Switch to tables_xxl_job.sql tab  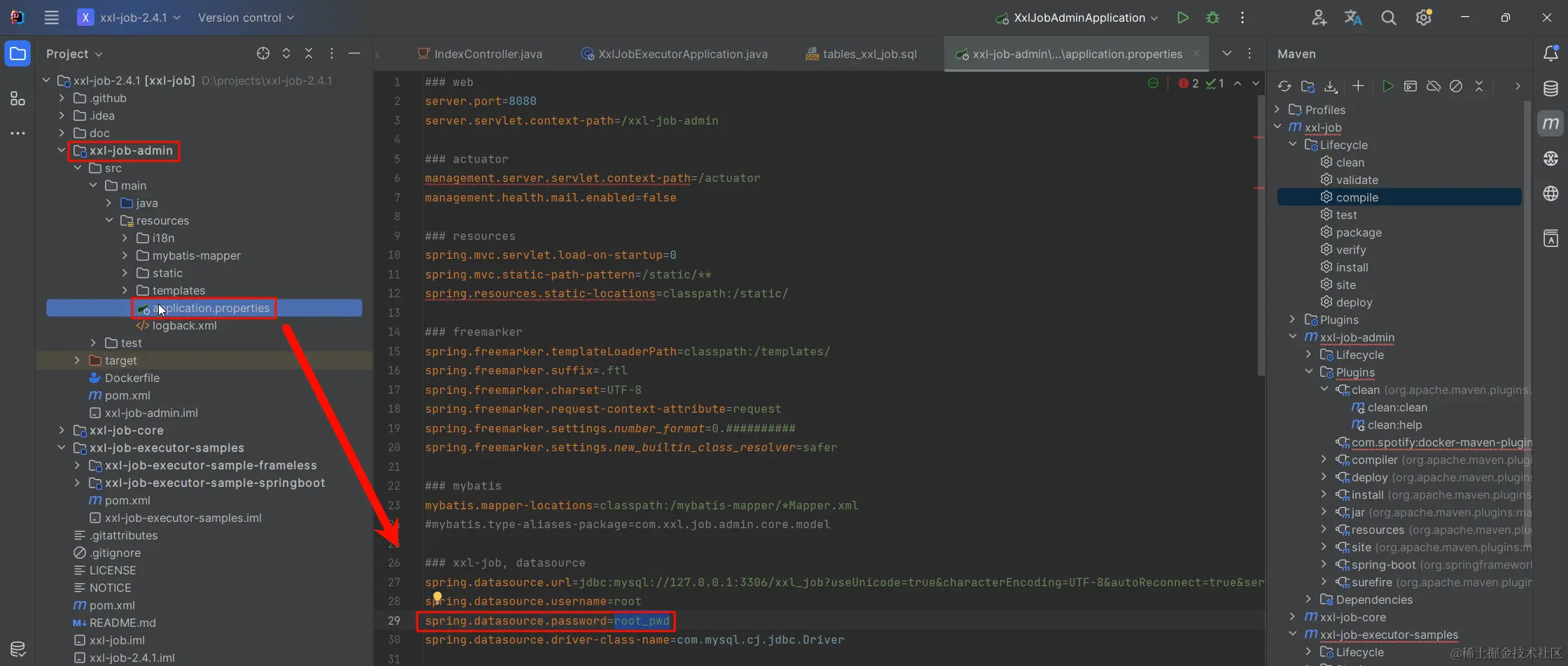[x=861, y=54]
